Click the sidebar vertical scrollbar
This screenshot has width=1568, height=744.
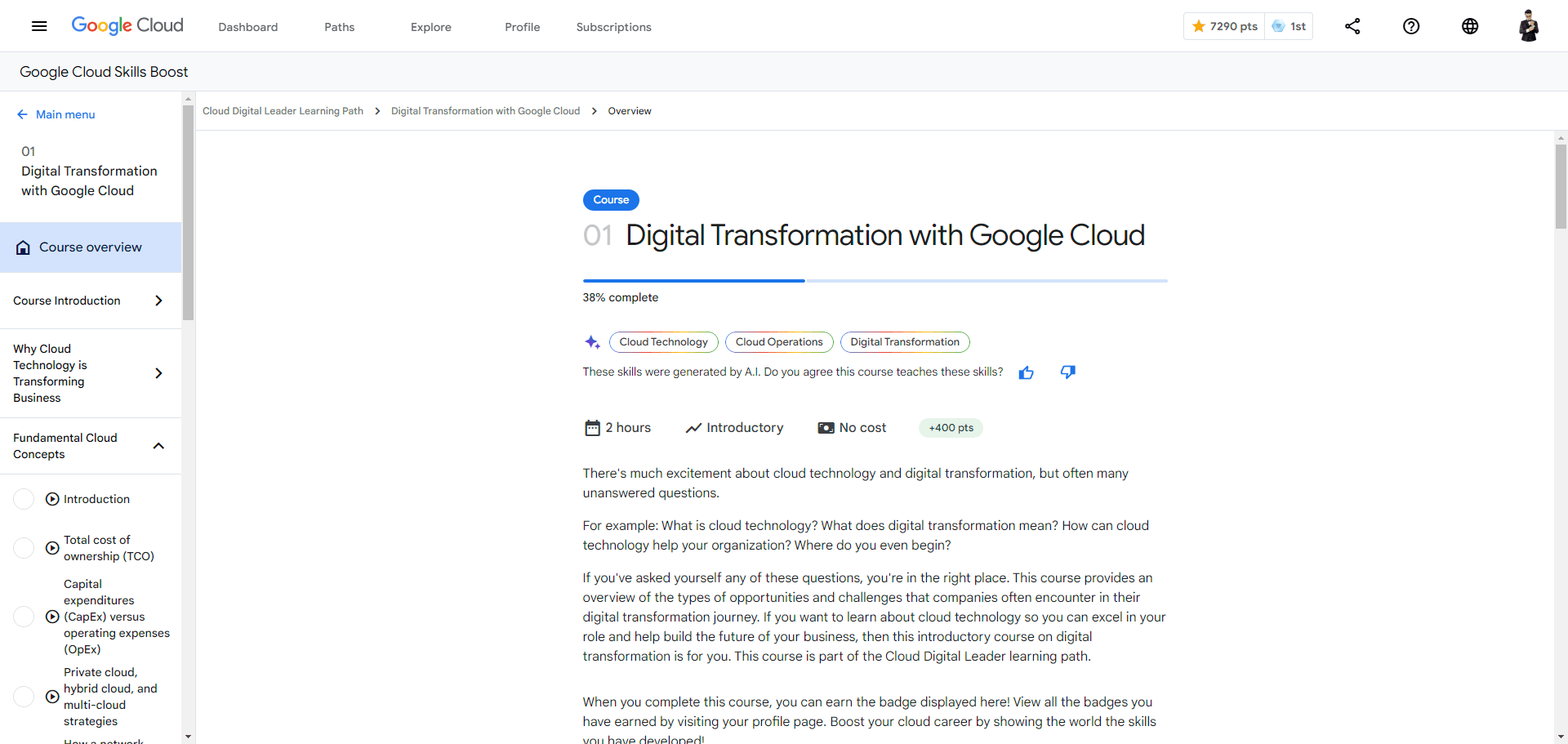(189, 212)
